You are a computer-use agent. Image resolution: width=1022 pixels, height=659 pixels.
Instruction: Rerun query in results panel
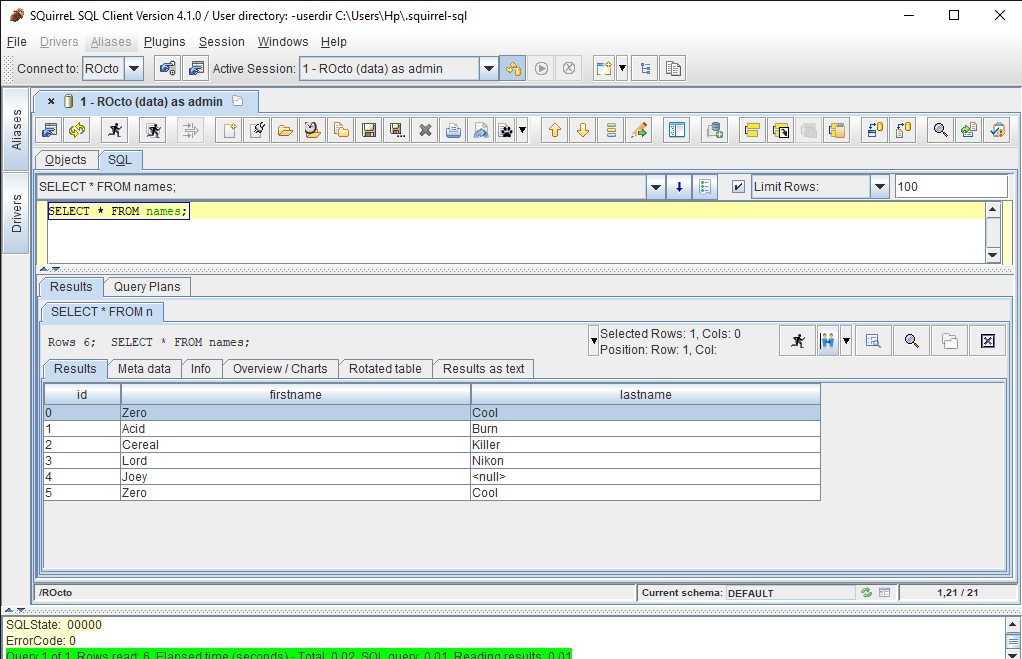(x=797, y=341)
